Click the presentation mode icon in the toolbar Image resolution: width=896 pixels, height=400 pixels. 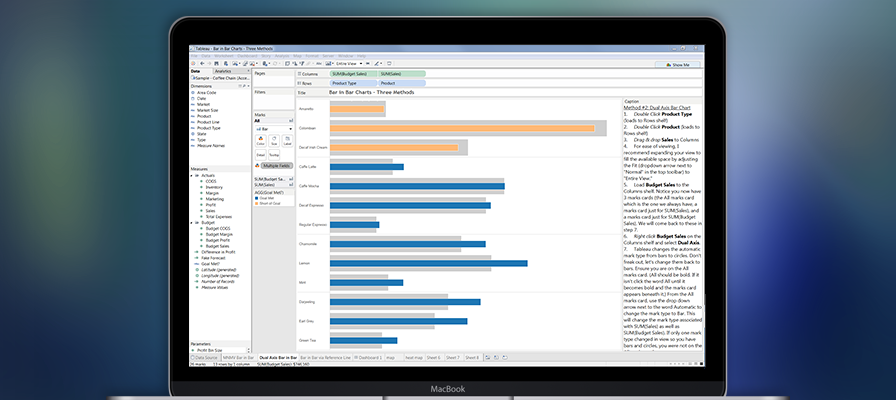(389, 63)
